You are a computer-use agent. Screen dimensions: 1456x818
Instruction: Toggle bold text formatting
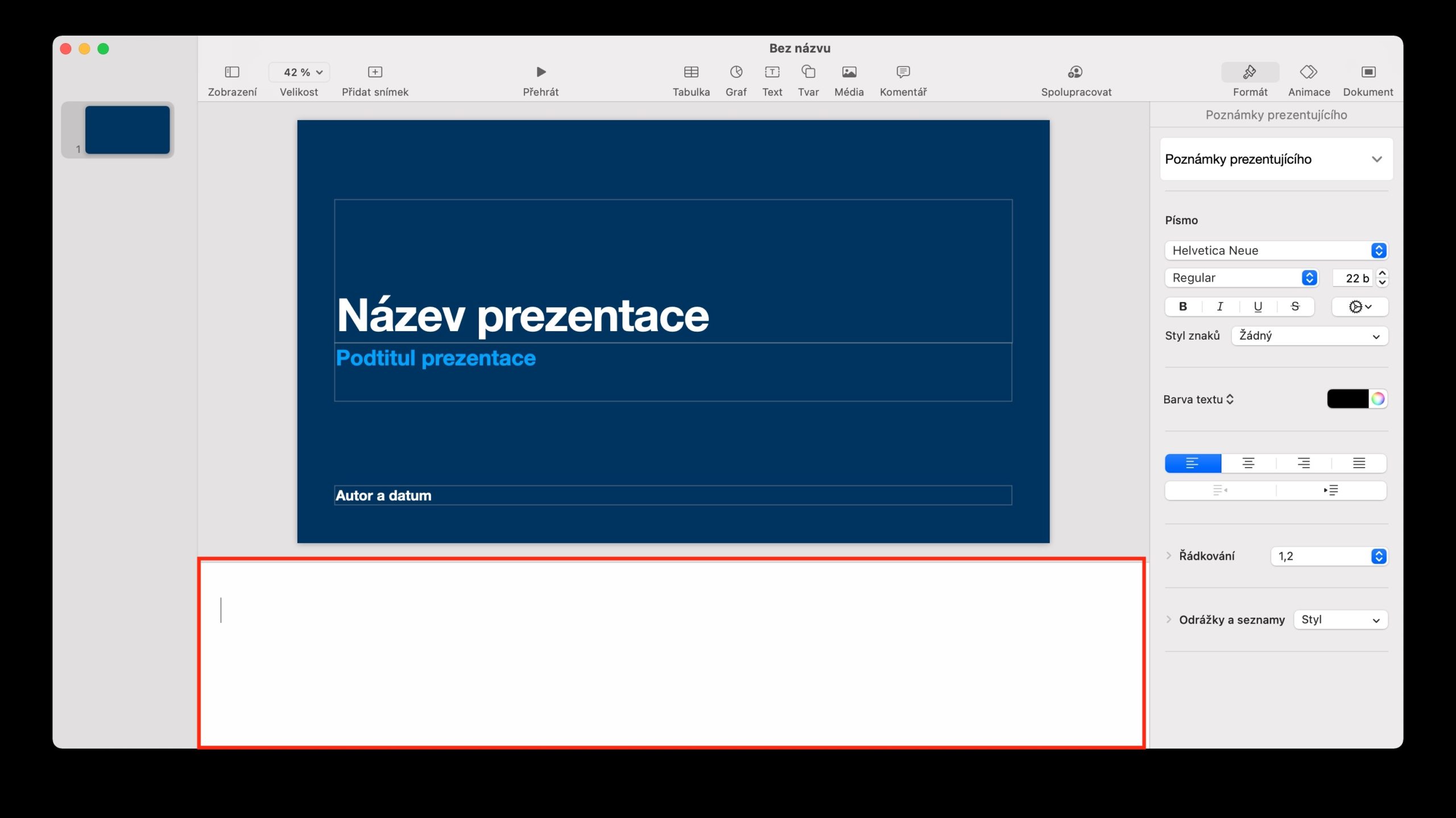point(1182,307)
